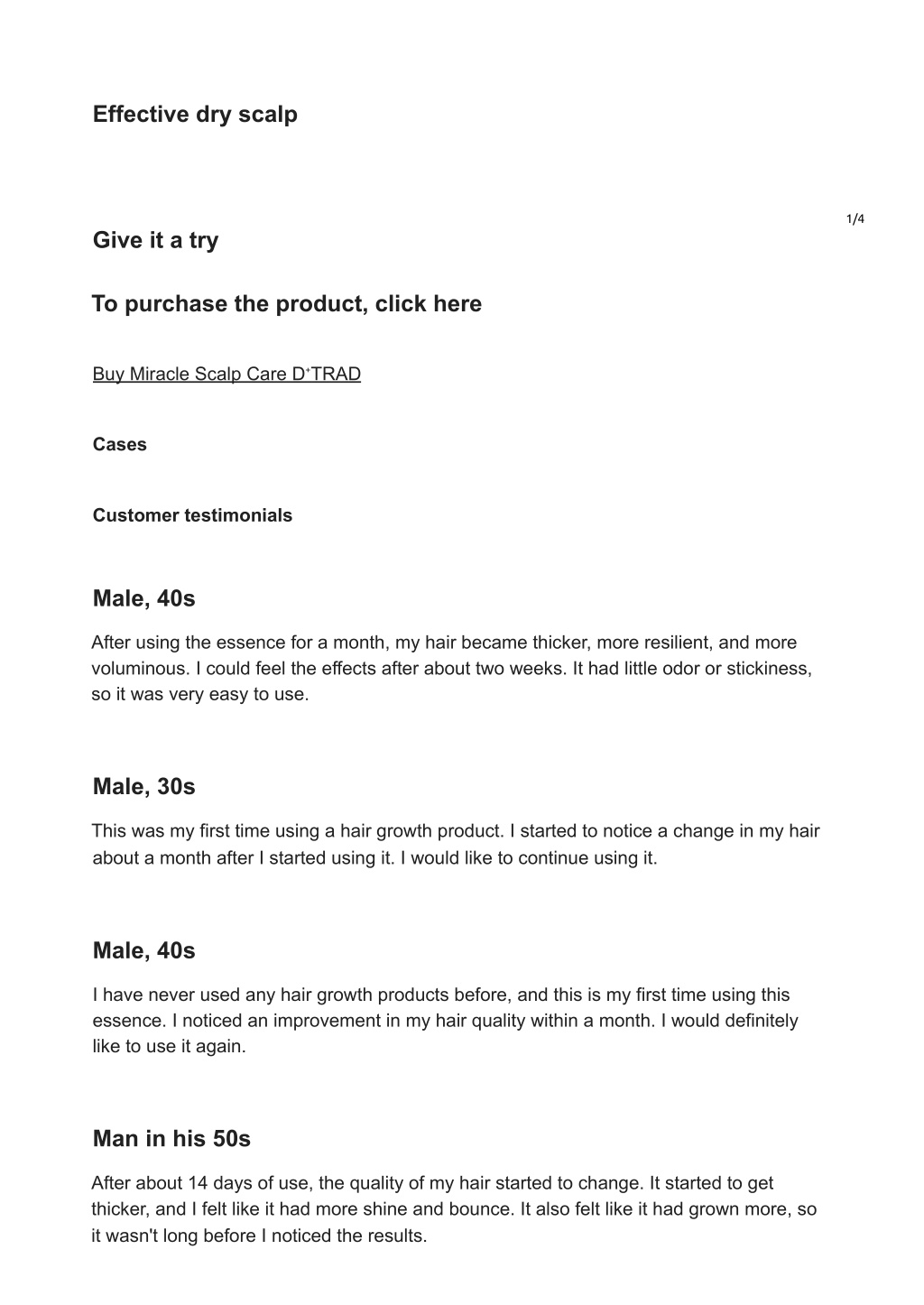Click the Male, 30s heading
This screenshot has width=924, height=1305.
[143, 787]
